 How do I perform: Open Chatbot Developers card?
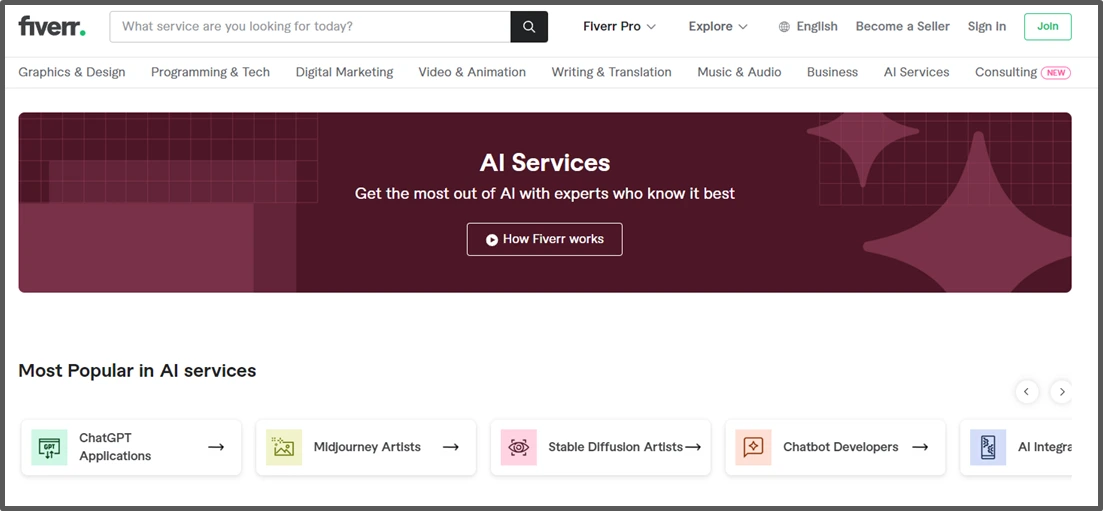836,447
